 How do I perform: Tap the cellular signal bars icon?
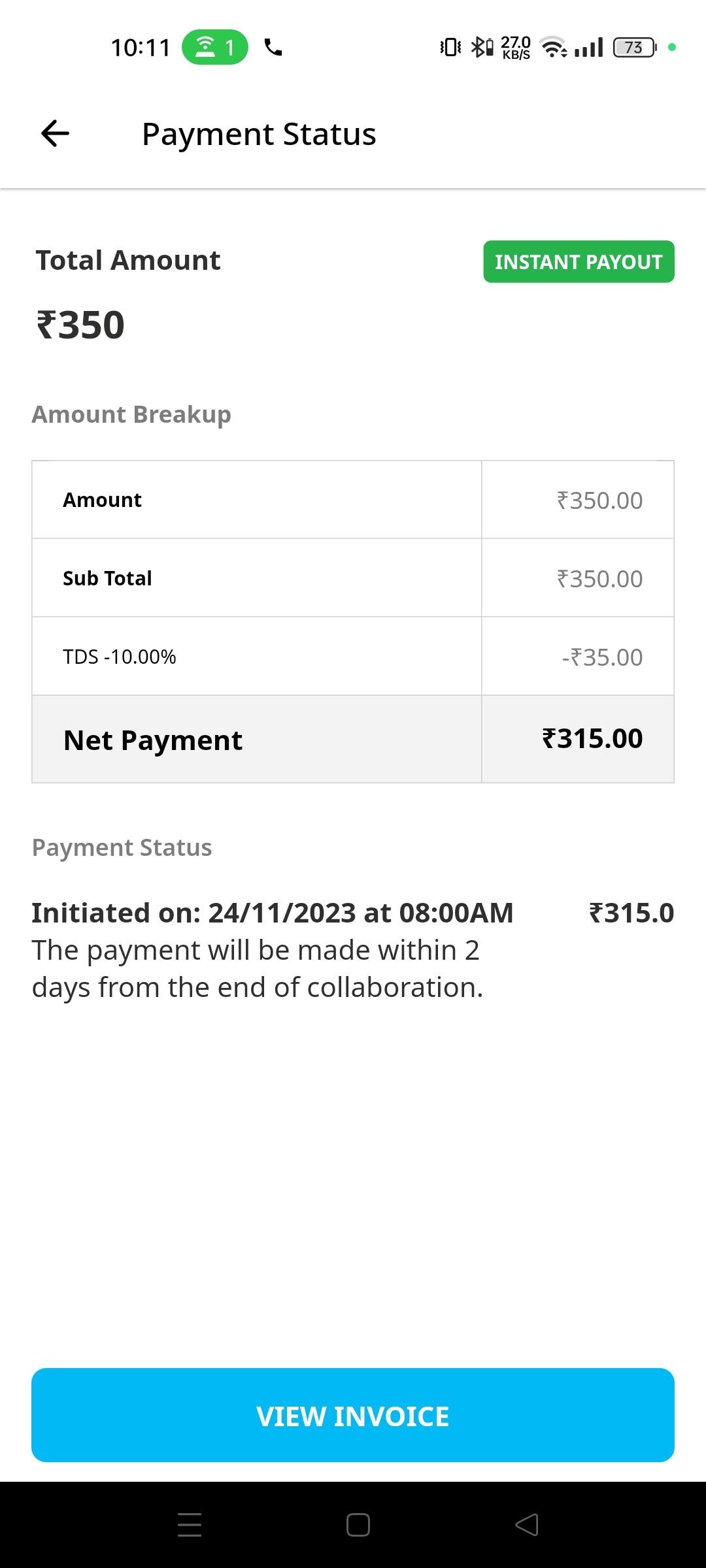click(589, 47)
